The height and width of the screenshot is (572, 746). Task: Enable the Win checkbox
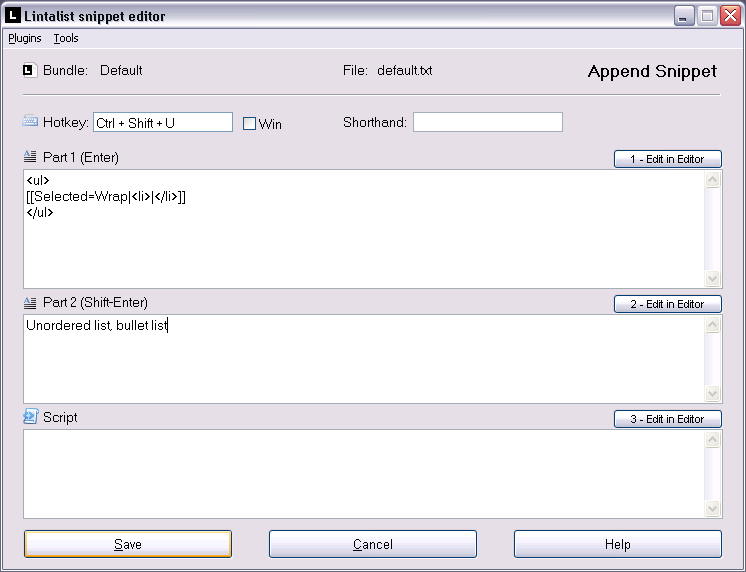pyautogui.click(x=249, y=124)
